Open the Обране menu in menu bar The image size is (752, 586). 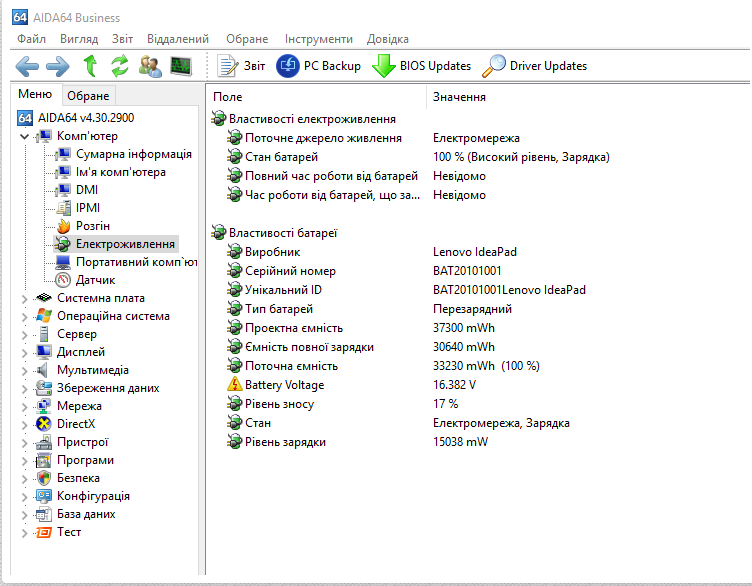click(247, 39)
